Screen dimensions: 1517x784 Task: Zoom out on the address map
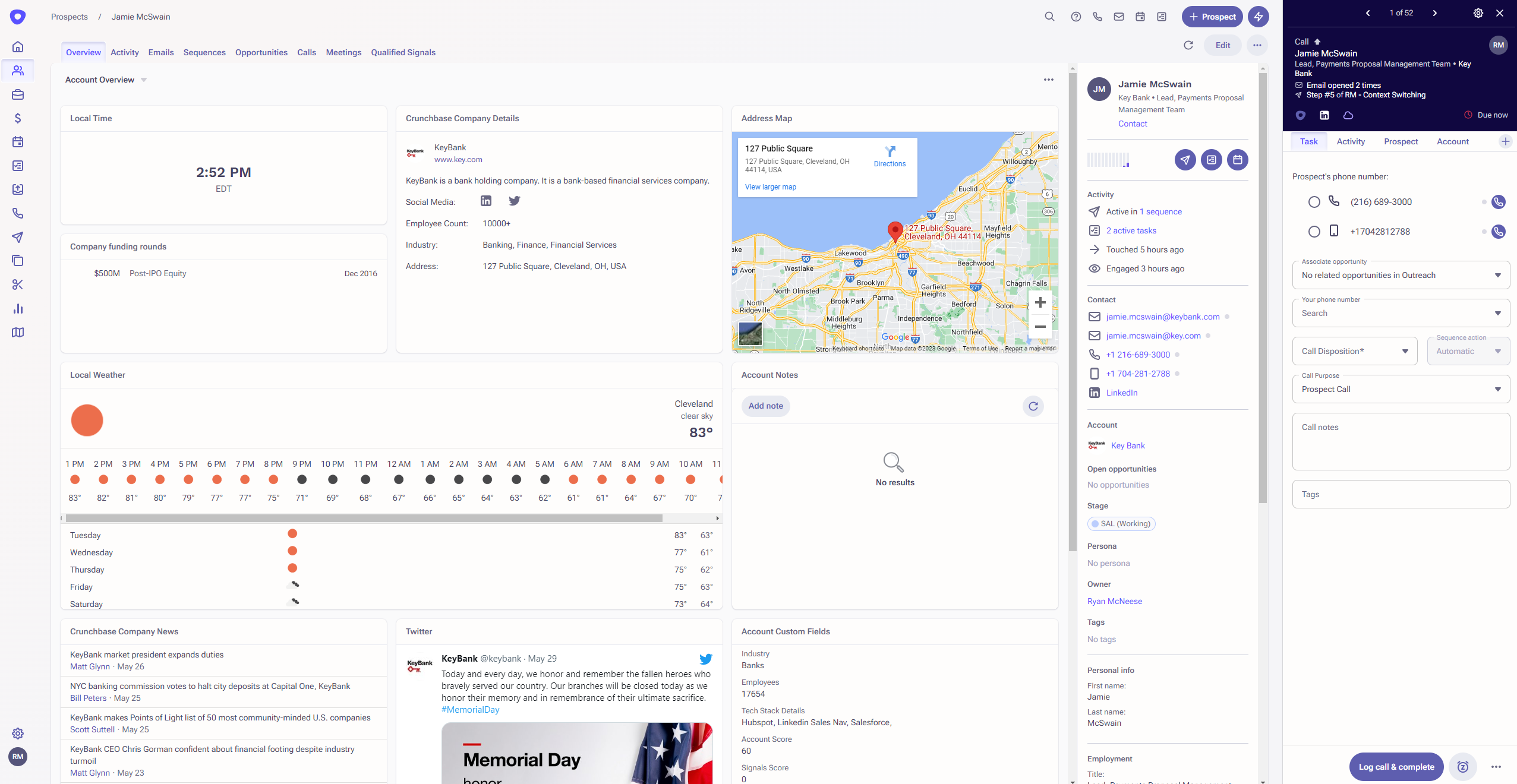[1040, 327]
